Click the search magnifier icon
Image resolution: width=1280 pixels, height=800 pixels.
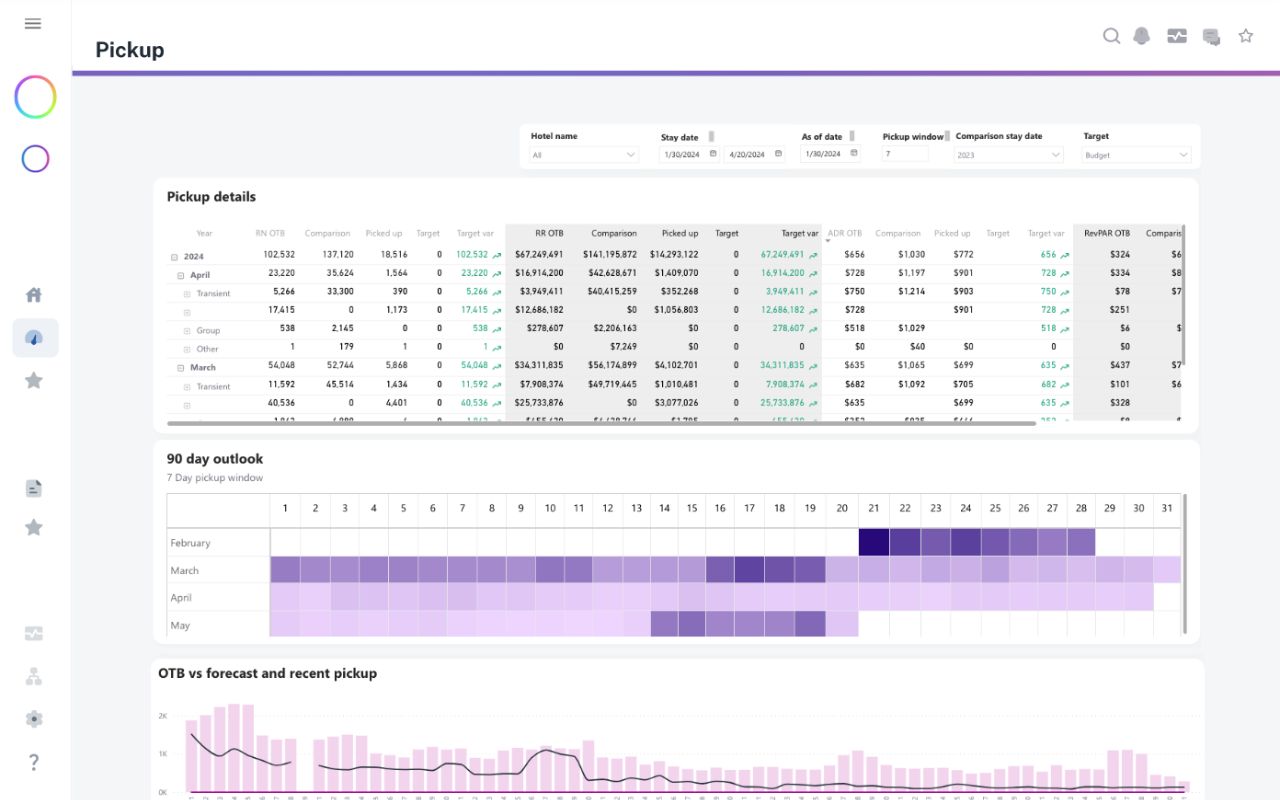tap(1111, 36)
